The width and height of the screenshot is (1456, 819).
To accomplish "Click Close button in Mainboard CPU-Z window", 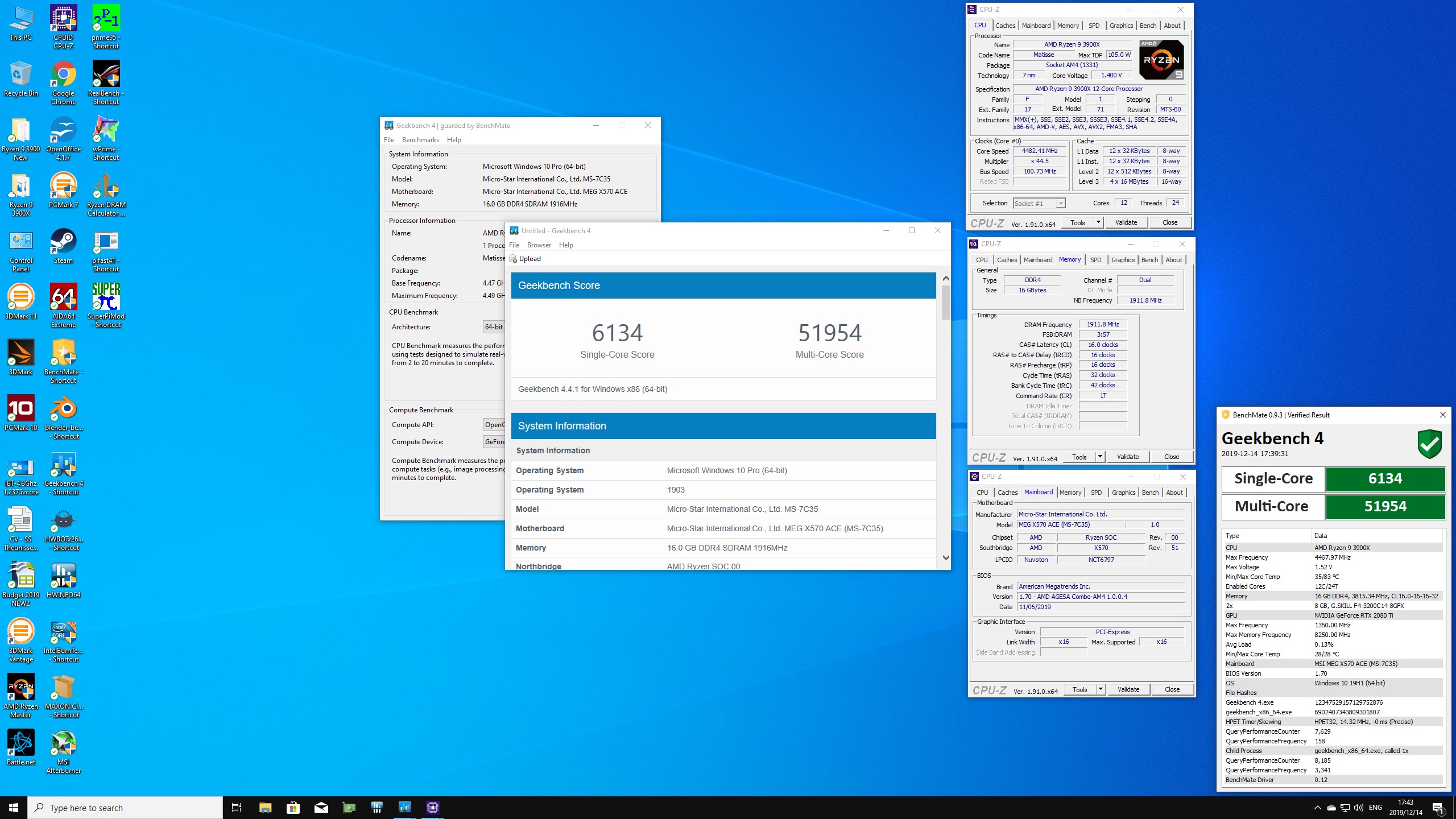I will point(1172,689).
